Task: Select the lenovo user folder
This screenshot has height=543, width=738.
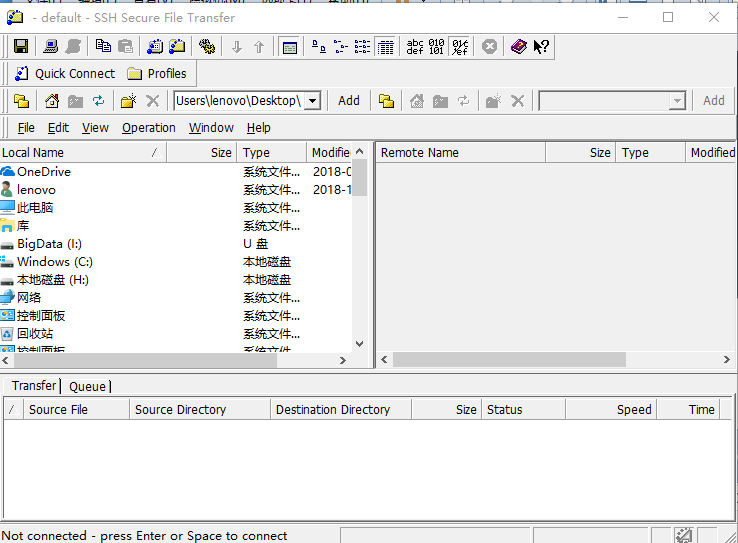Action: [29, 190]
